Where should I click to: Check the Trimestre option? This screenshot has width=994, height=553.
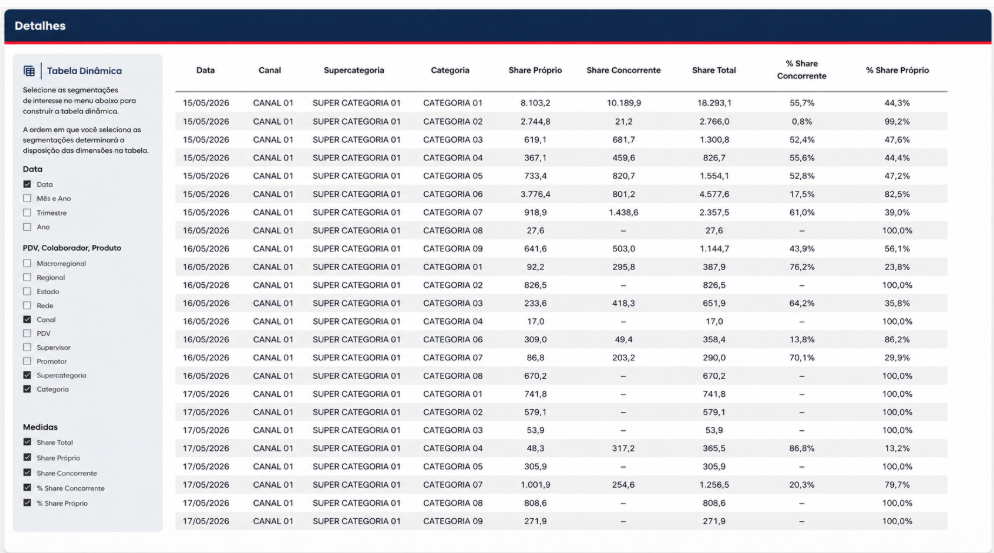click(27, 213)
